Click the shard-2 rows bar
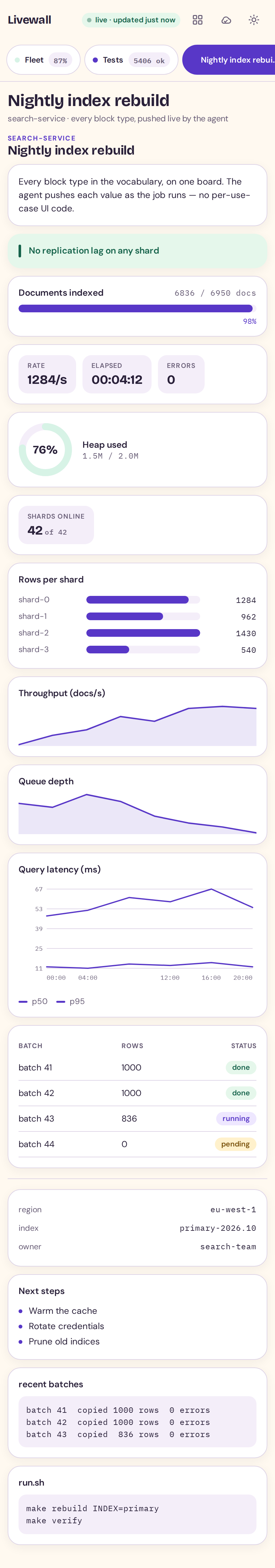 (143, 633)
